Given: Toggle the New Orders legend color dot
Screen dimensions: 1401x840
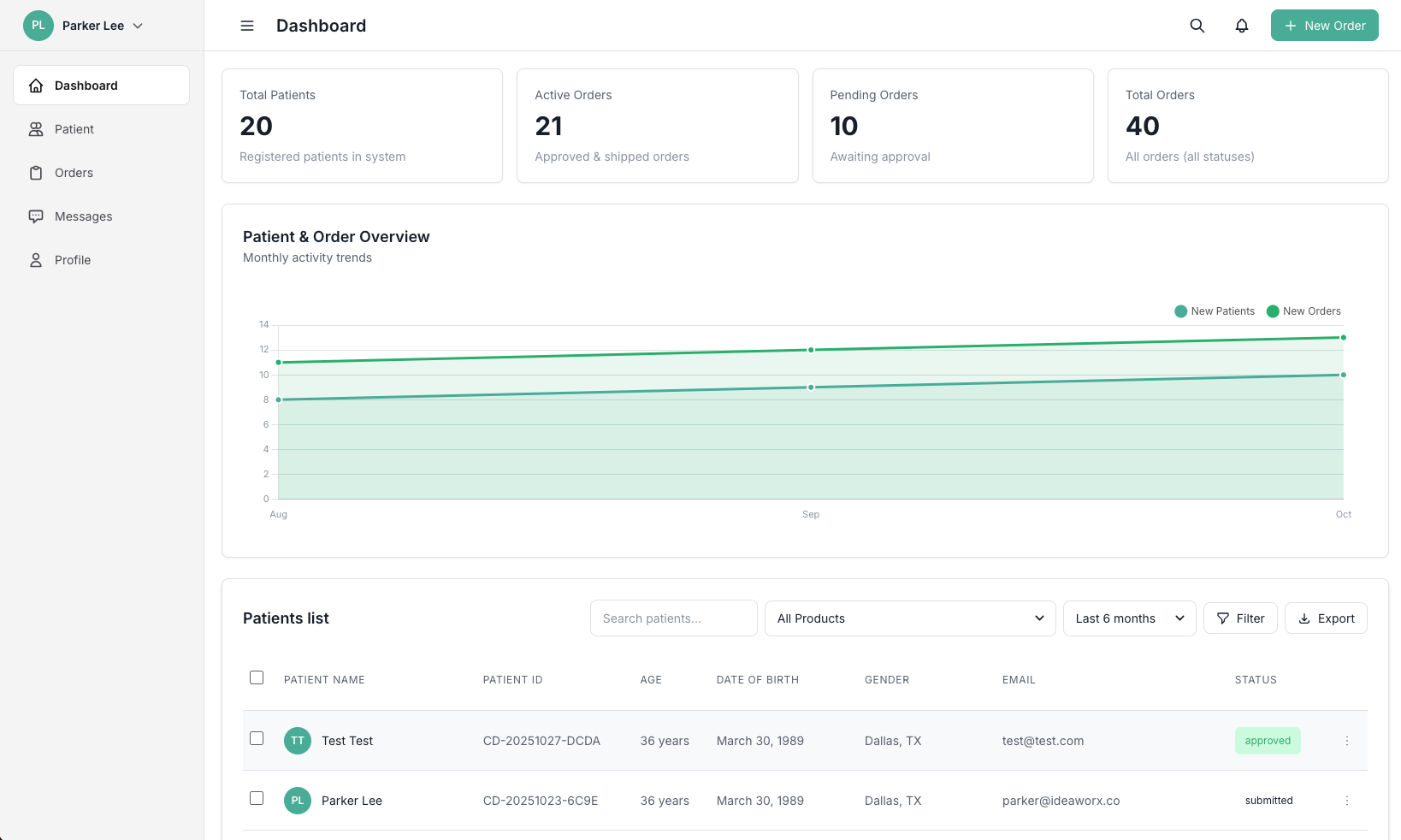Looking at the screenshot, I should click(1273, 311).
